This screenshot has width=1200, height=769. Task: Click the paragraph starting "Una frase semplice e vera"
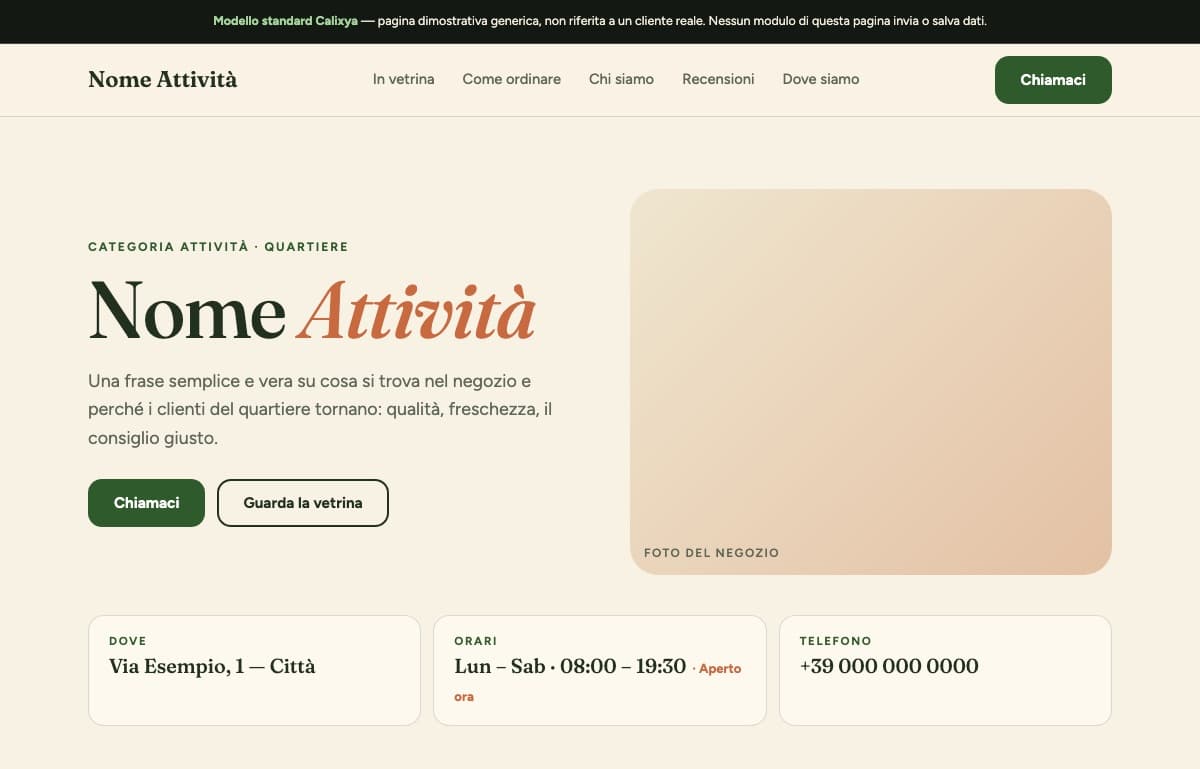(x=320, y=409)
